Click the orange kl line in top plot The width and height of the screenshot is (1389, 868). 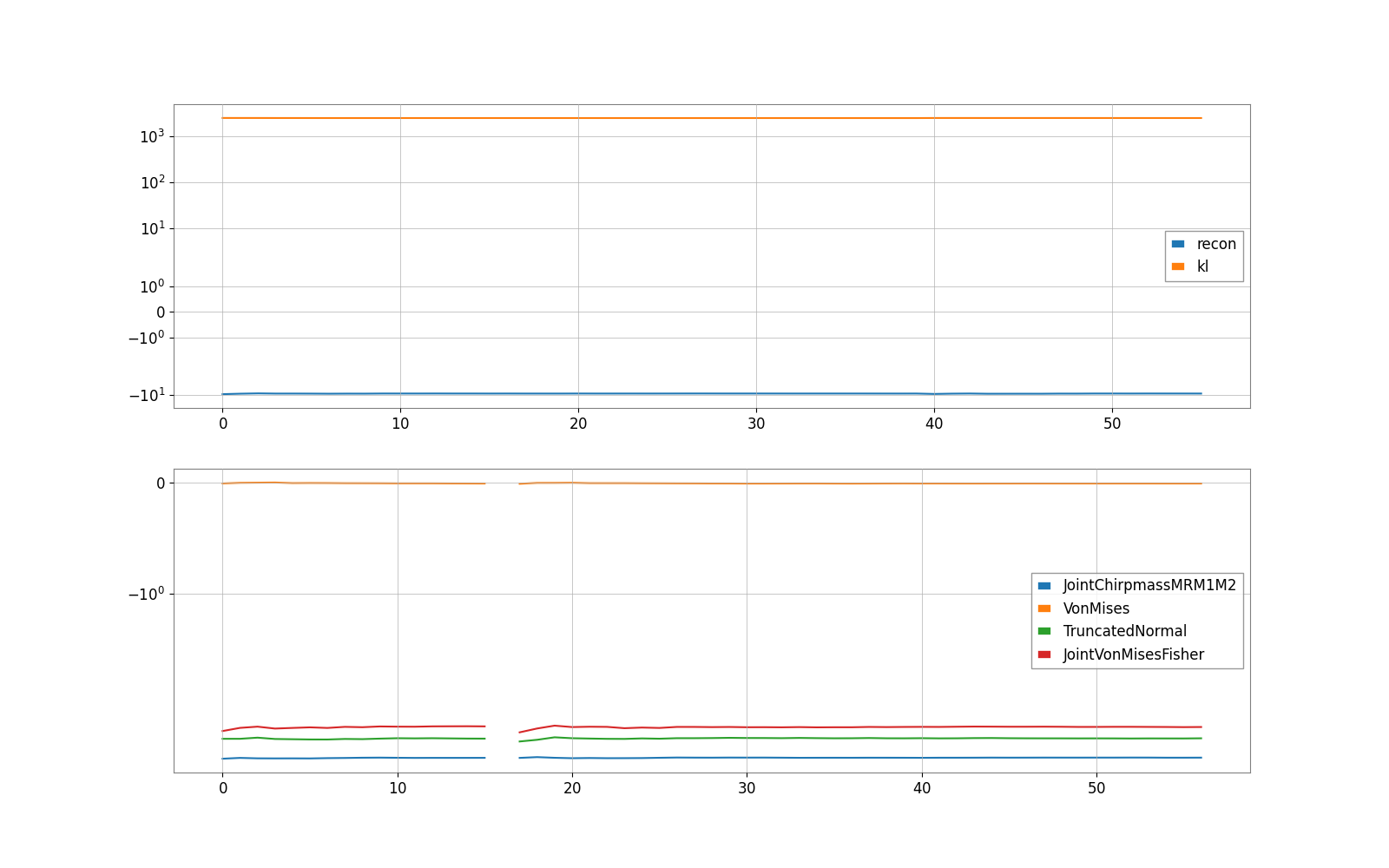(x=712, y=118)
